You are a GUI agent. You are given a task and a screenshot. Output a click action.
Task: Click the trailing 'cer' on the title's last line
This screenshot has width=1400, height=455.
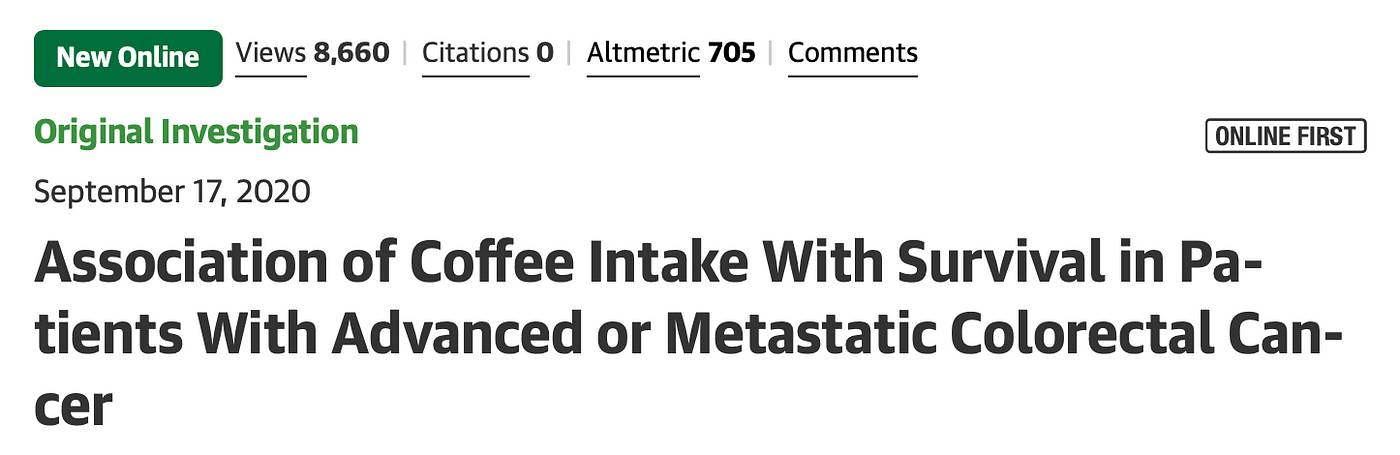72,409
